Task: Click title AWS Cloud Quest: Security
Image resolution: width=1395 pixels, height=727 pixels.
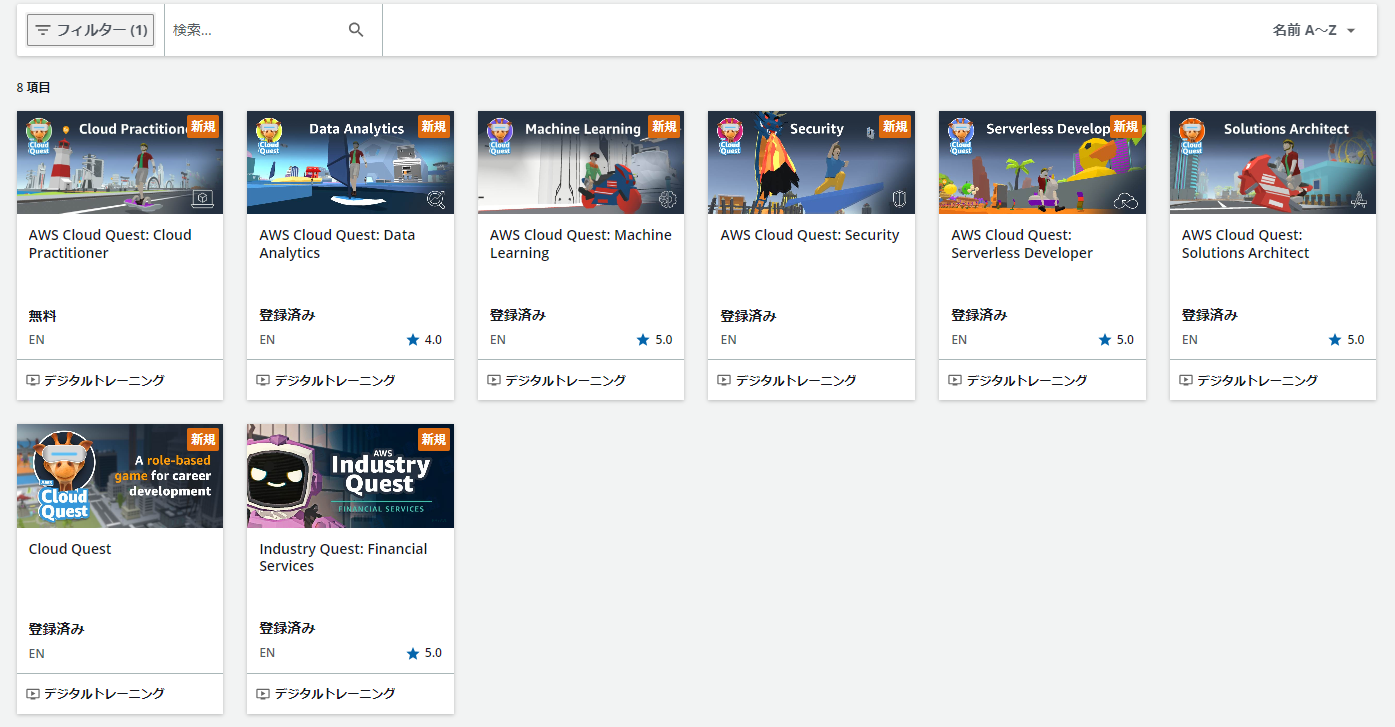Action: pyautogui.click(x=810, y=235)
